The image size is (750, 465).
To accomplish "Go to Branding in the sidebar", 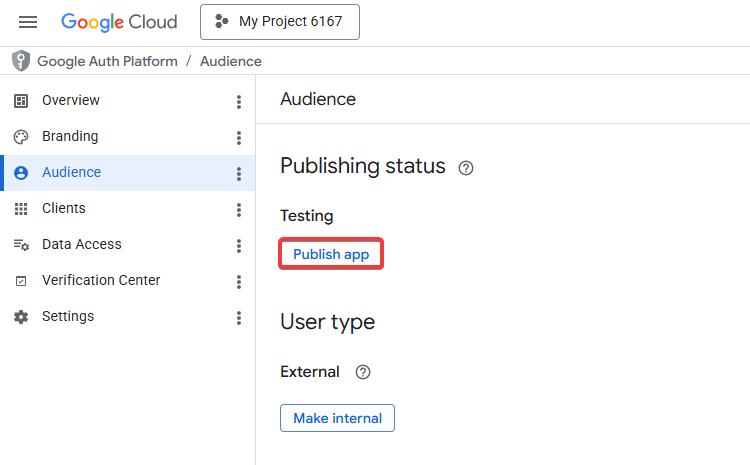I will point(70,136).
